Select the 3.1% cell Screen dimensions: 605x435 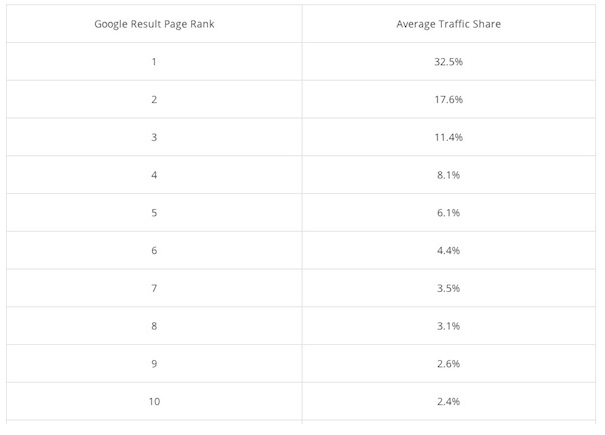coord(448,326)
